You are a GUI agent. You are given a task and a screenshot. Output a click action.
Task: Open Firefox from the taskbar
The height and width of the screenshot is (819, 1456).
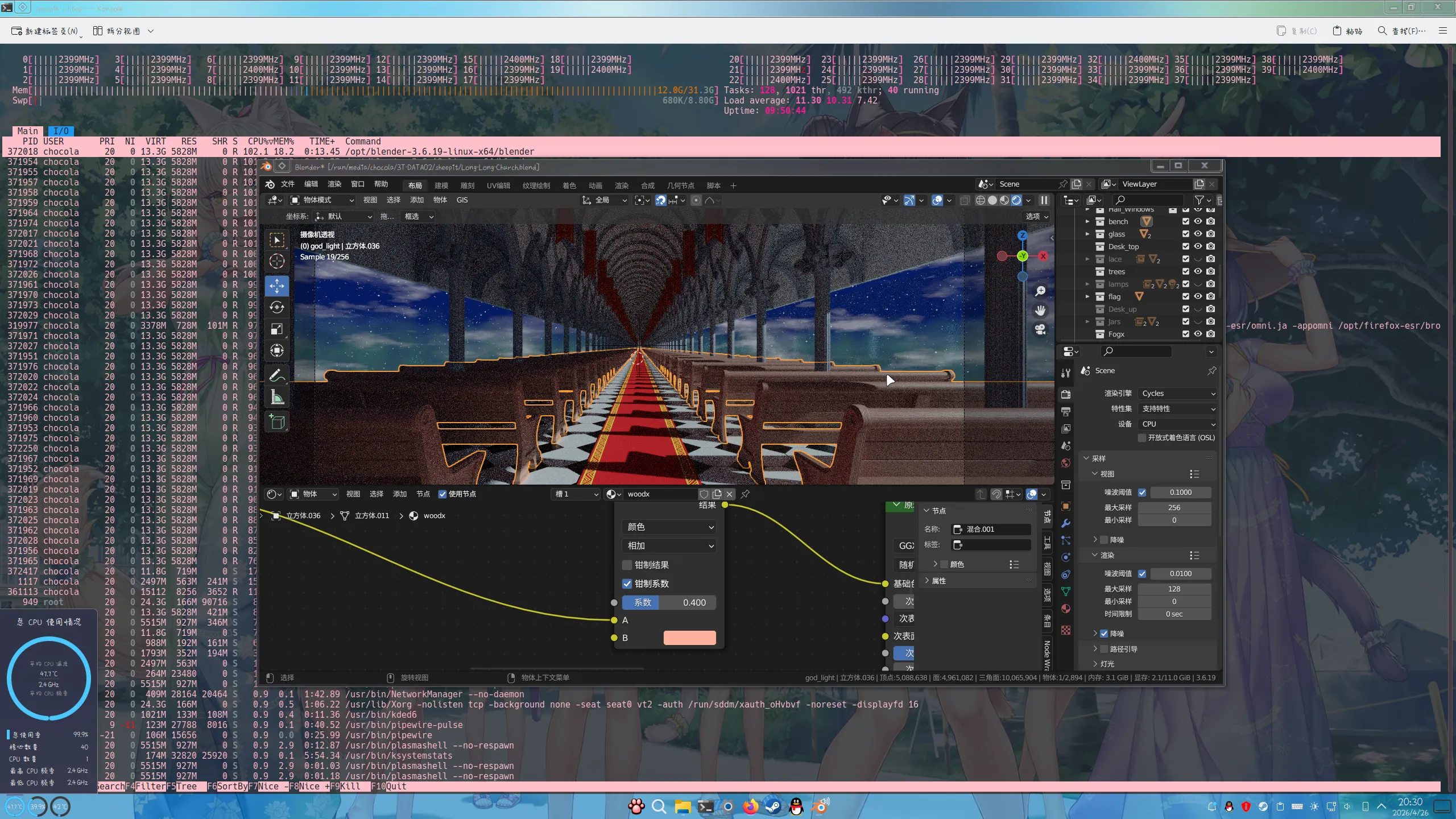751,806
